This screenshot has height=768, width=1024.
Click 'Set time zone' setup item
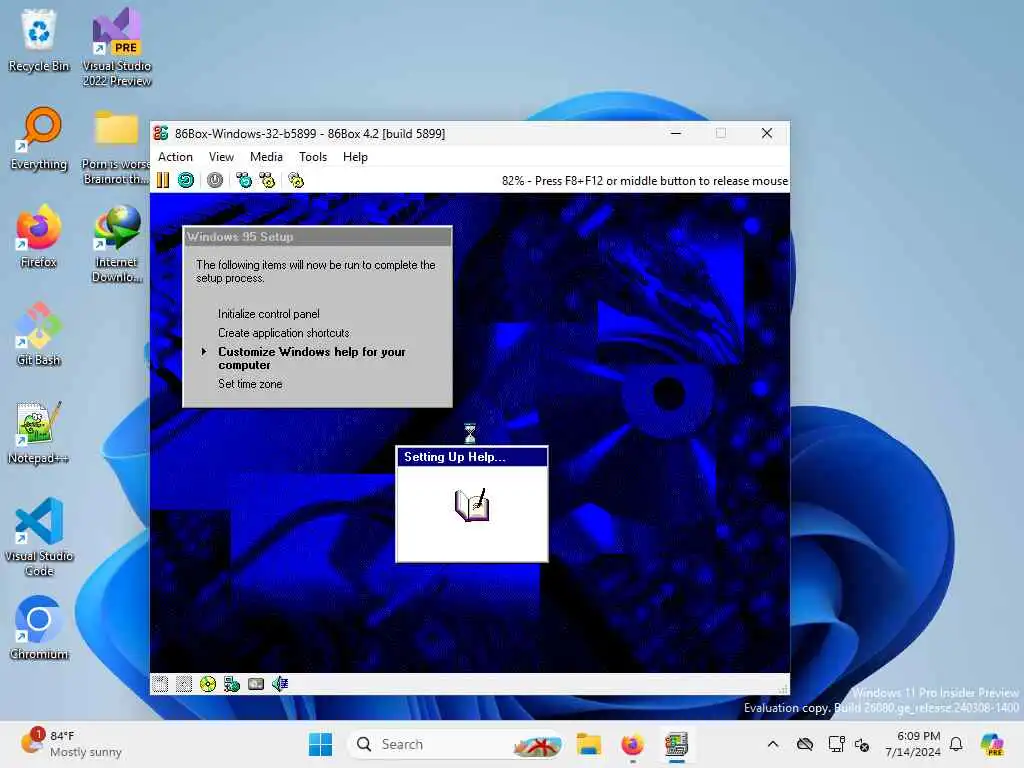tap(250, 384)
